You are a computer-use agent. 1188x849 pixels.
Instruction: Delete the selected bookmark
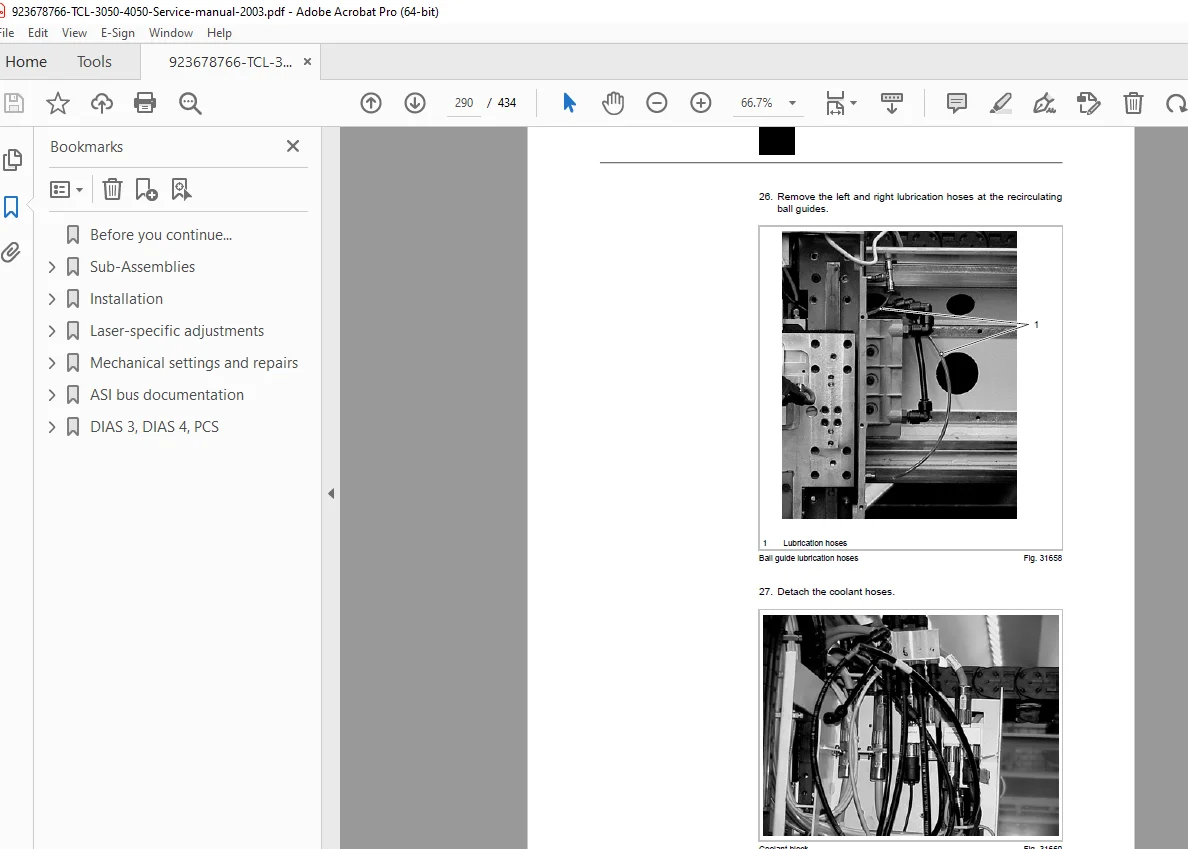tap(112, 189)
